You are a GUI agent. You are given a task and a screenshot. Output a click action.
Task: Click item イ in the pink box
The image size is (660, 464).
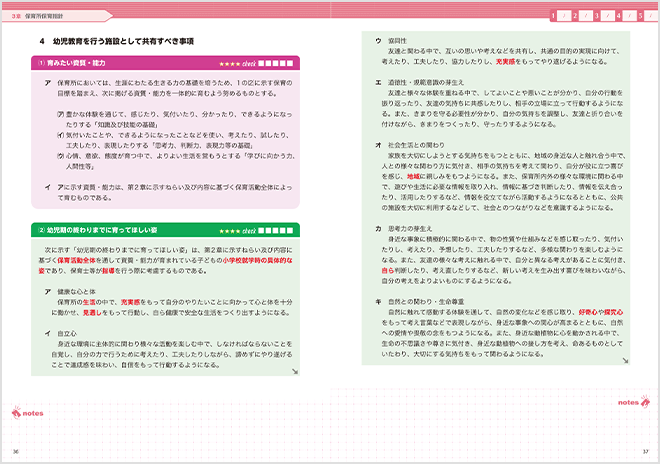[x=168, y=192]
